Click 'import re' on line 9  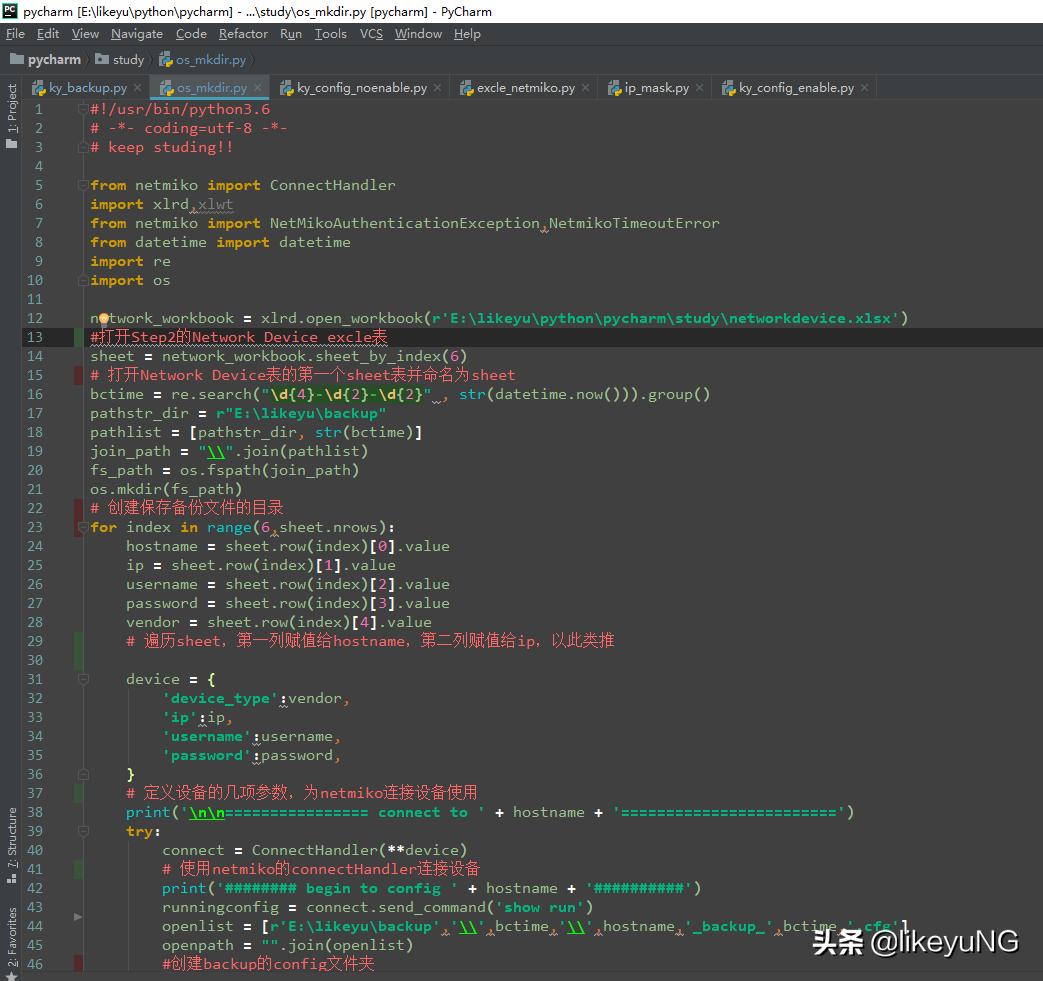pyautogui.click(x=130, y=261)
